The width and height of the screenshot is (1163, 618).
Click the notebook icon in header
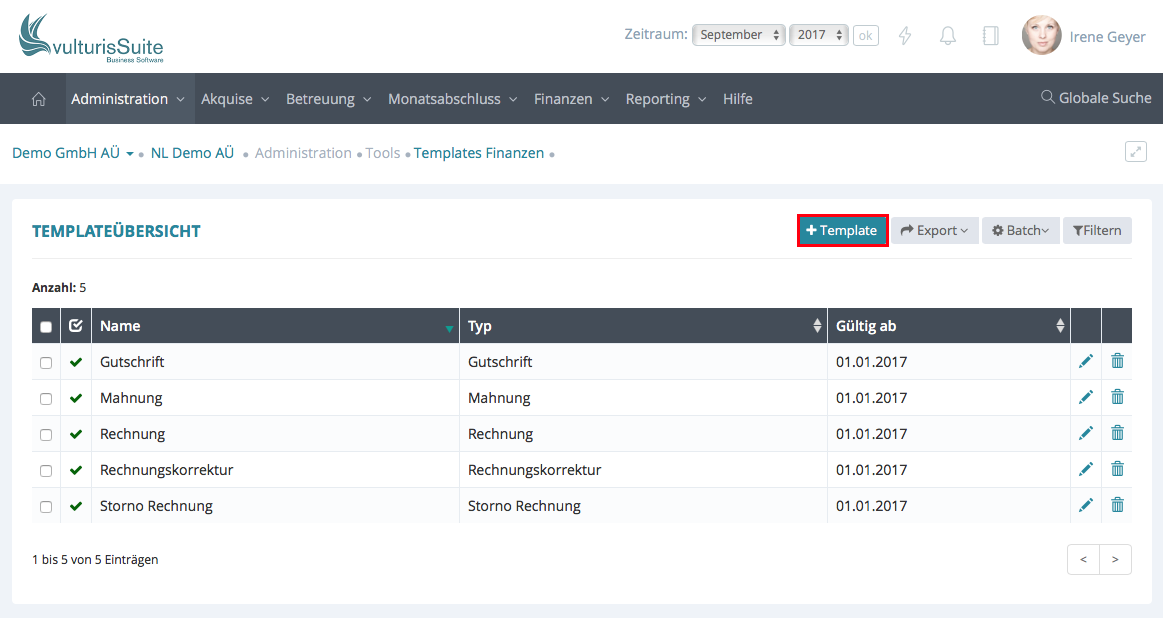990,36
